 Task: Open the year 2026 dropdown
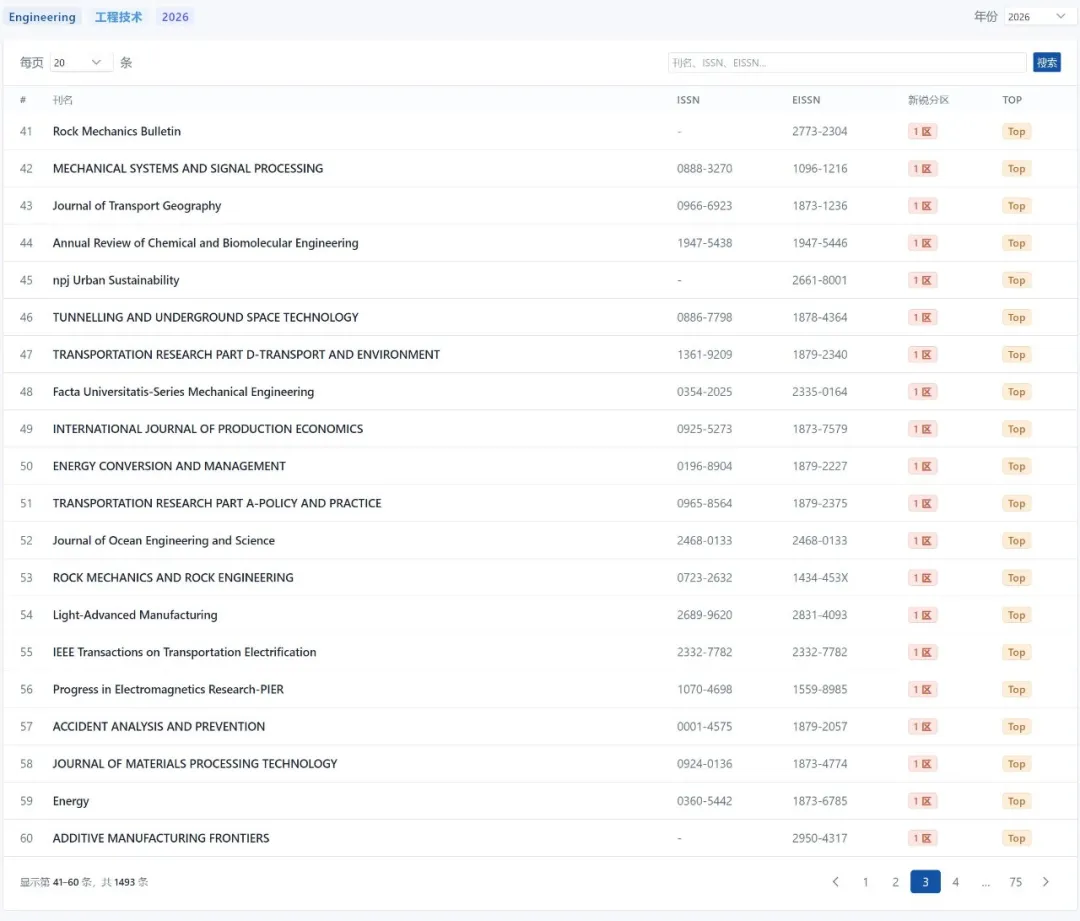click(1036, 17)
